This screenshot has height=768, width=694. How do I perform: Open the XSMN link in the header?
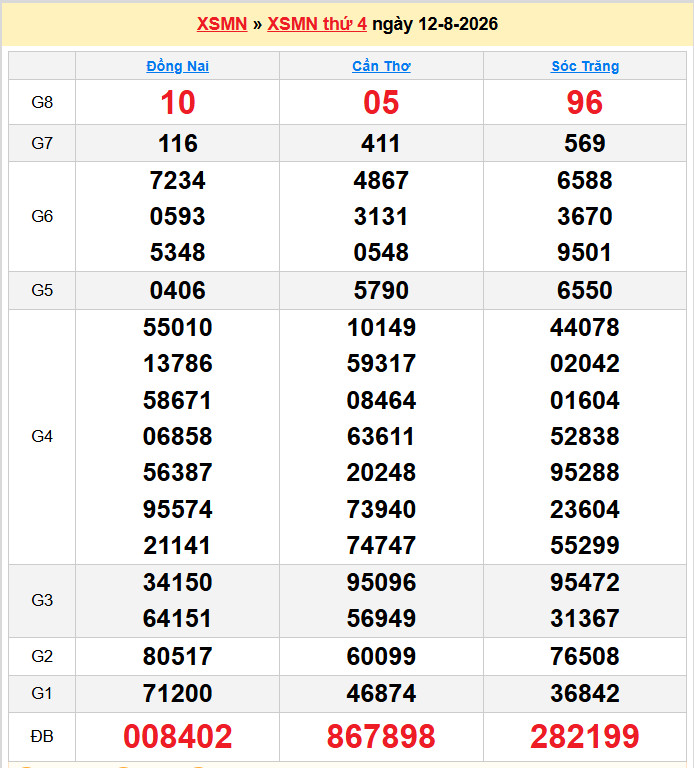pyautogui.click(x=222, y=24)
